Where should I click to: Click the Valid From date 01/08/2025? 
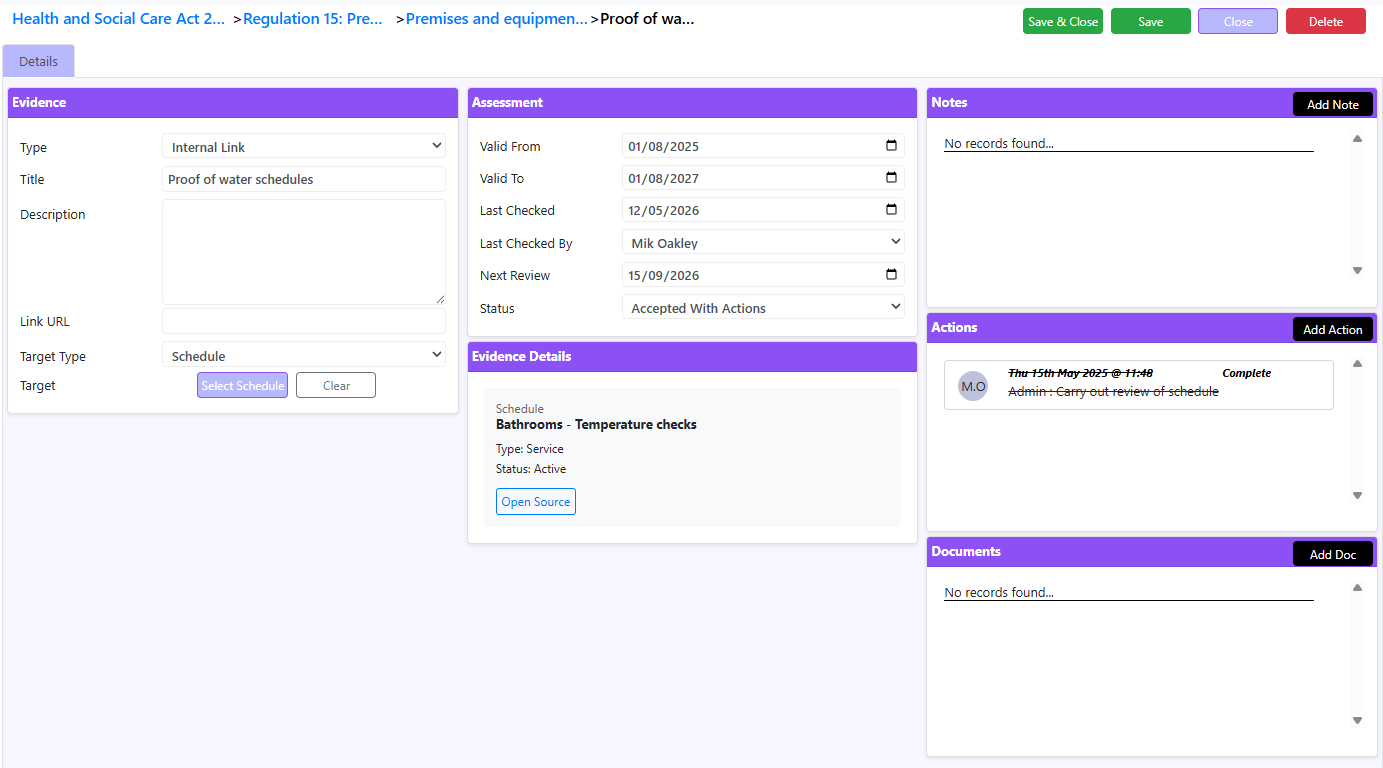pos(664,146)
